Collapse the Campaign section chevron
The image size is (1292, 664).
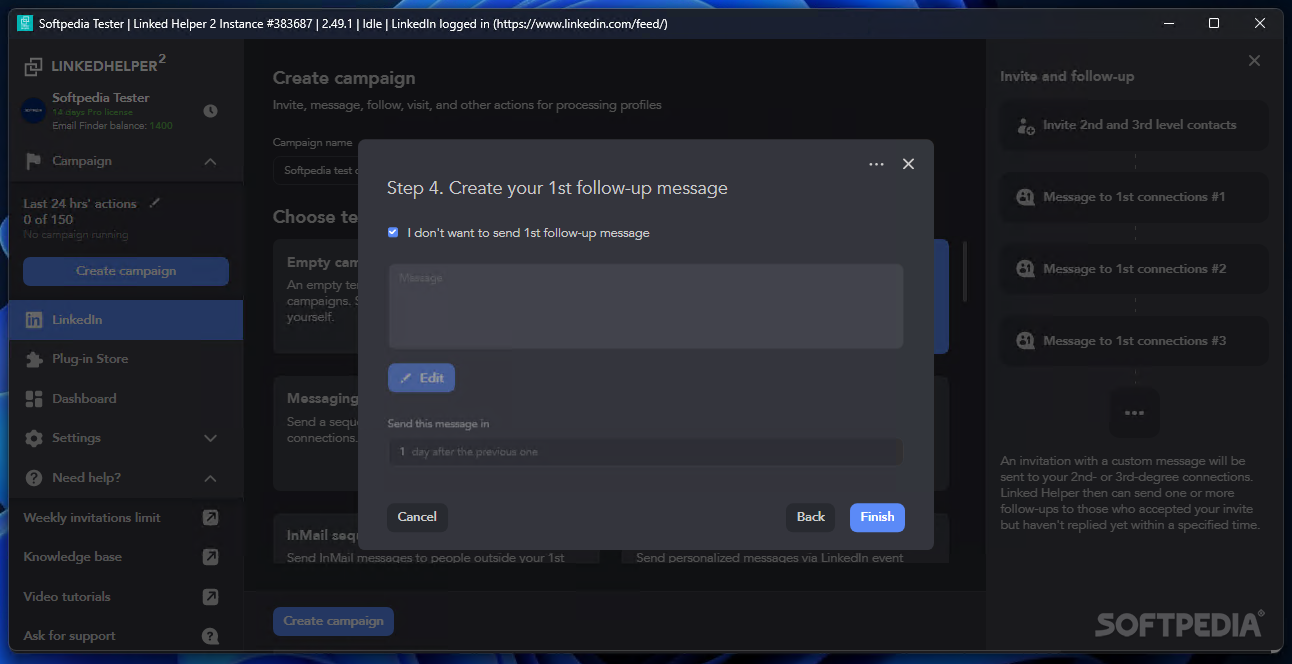pos(210,161)
